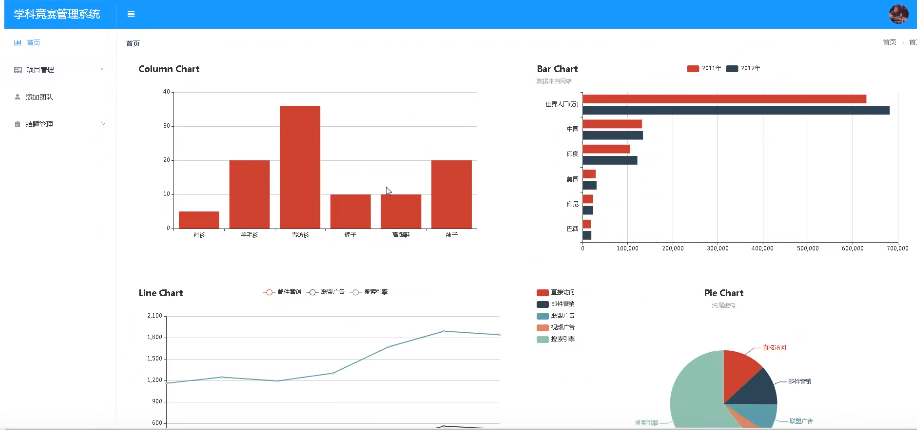917x430 pixels.
Task: Click the chart icon beside 首页 in sidebar
Action: [18, 43]
